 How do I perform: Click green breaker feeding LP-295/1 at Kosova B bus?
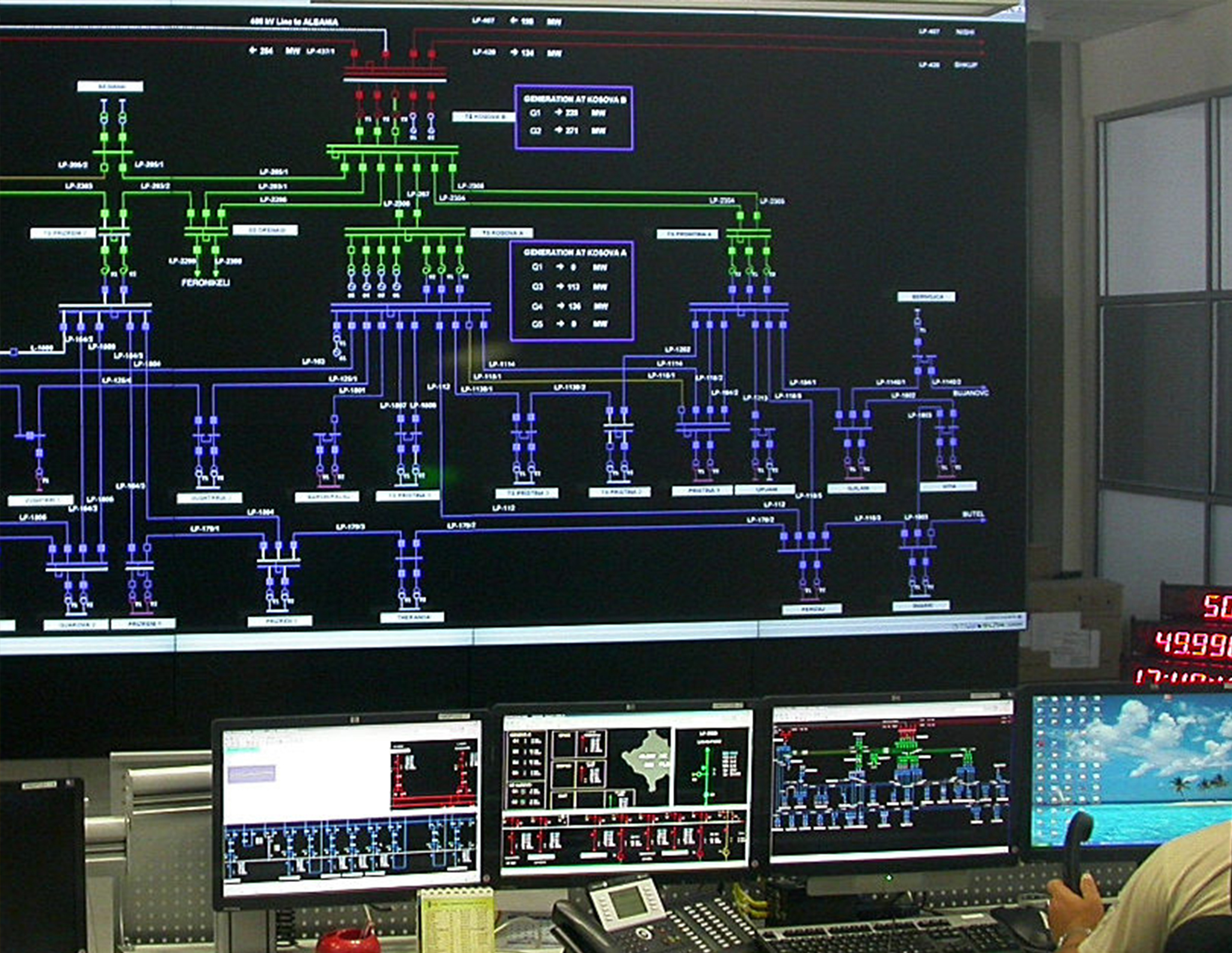pyautogui.click(x=345, y=168)
